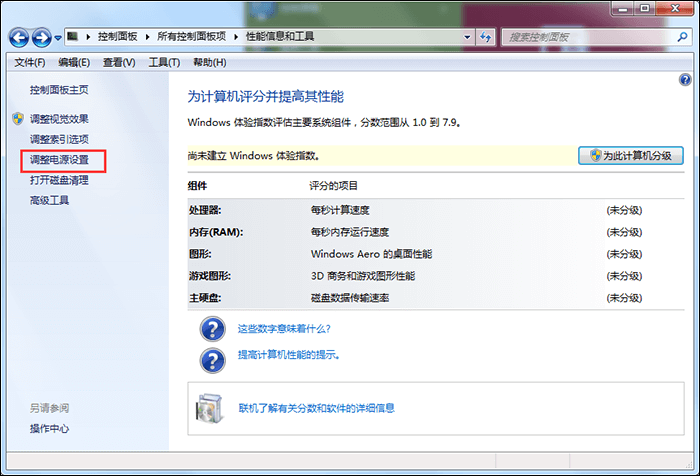700x476 pixels.
Task: Click 为此计算机分级 button
Action: point(631,155)
